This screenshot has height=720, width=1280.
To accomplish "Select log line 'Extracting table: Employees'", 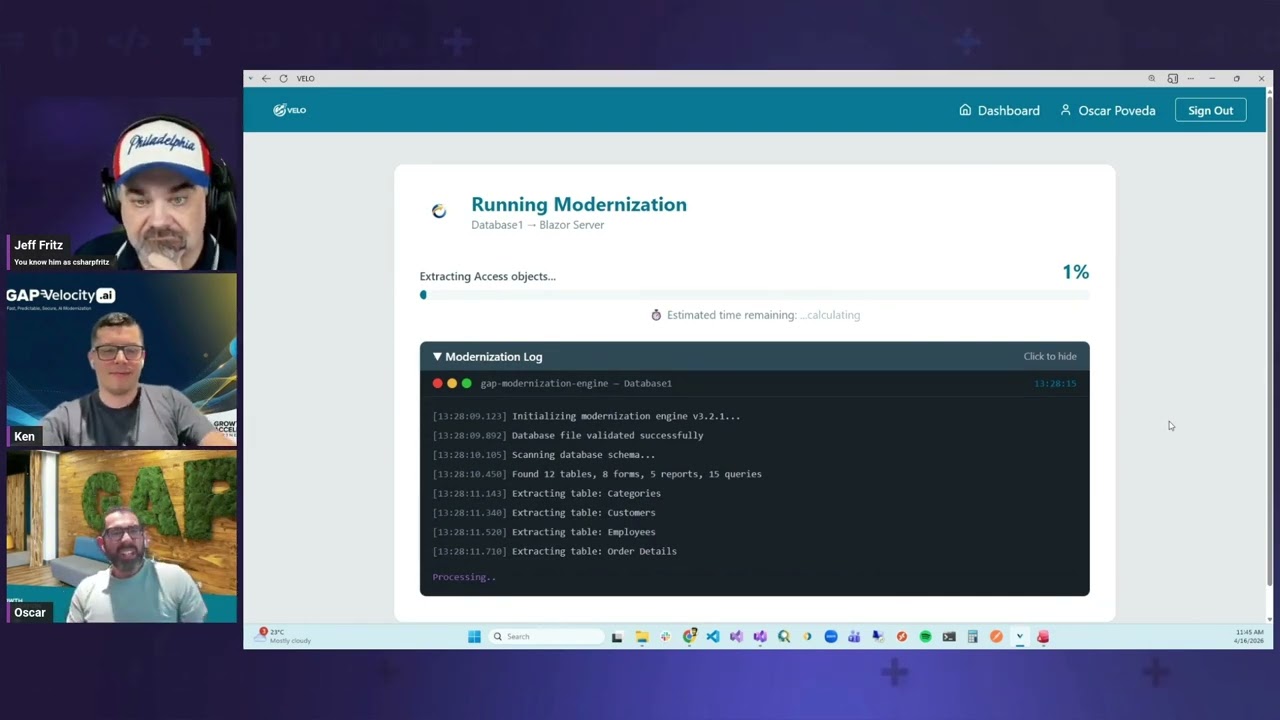I will pyautogui.click(x=544, y=532).
